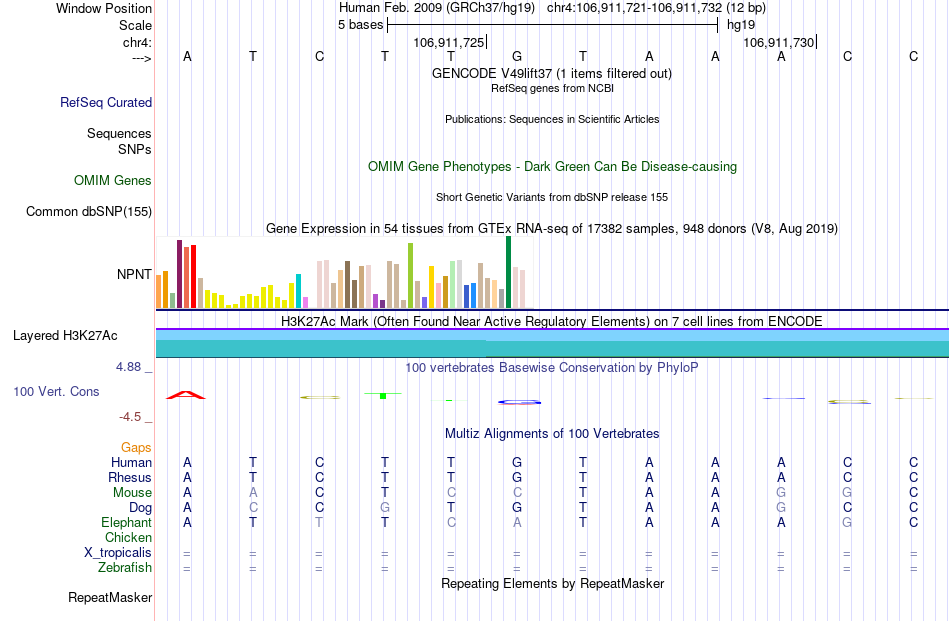950x621 pixels.
Task: Click the SNPs track label
Action: tap(135, 149)
